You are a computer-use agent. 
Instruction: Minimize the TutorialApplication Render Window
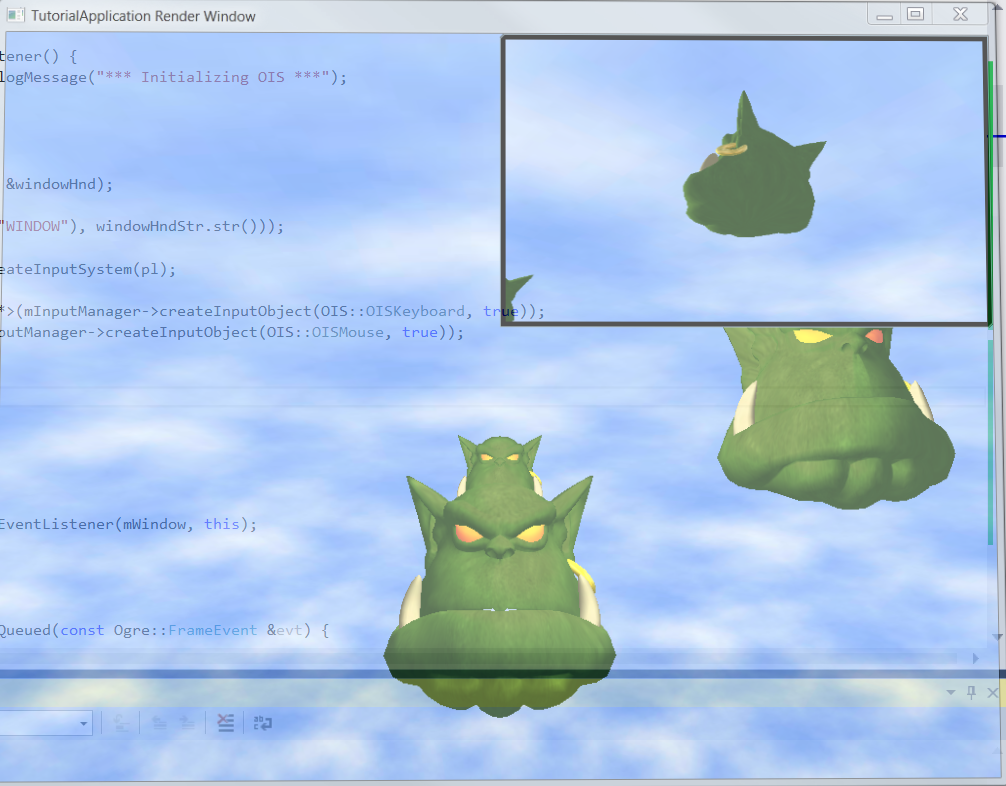885,14
